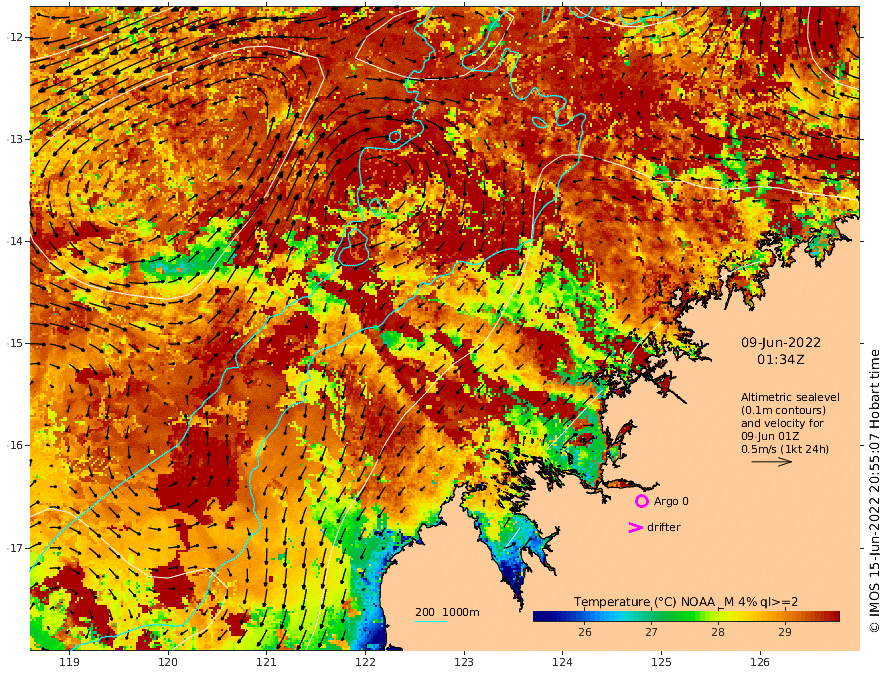Click the '0.5m/s (1kt 24h)' text
This screenshot has height=680, width=880.
785,449
